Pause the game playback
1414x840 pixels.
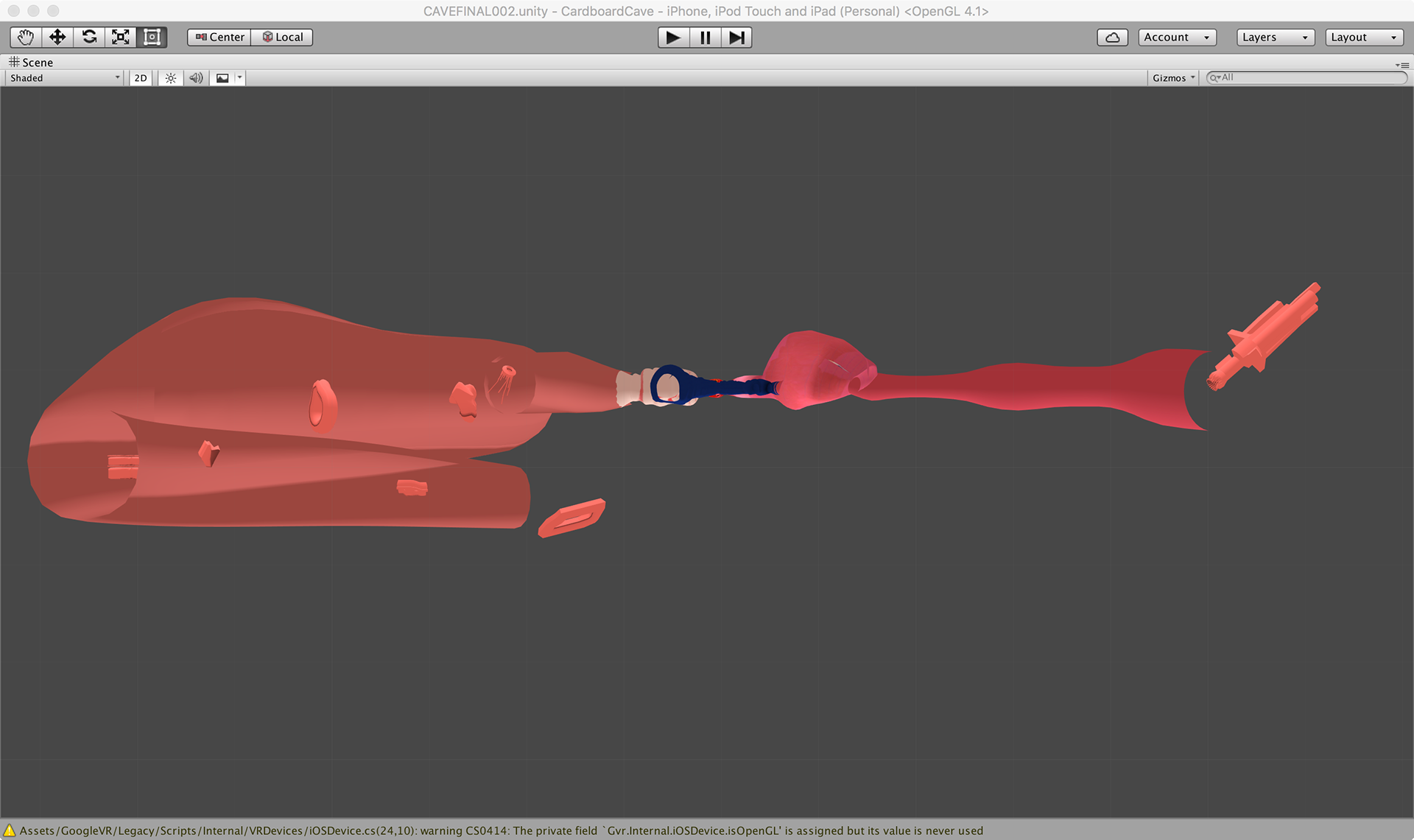705,38
